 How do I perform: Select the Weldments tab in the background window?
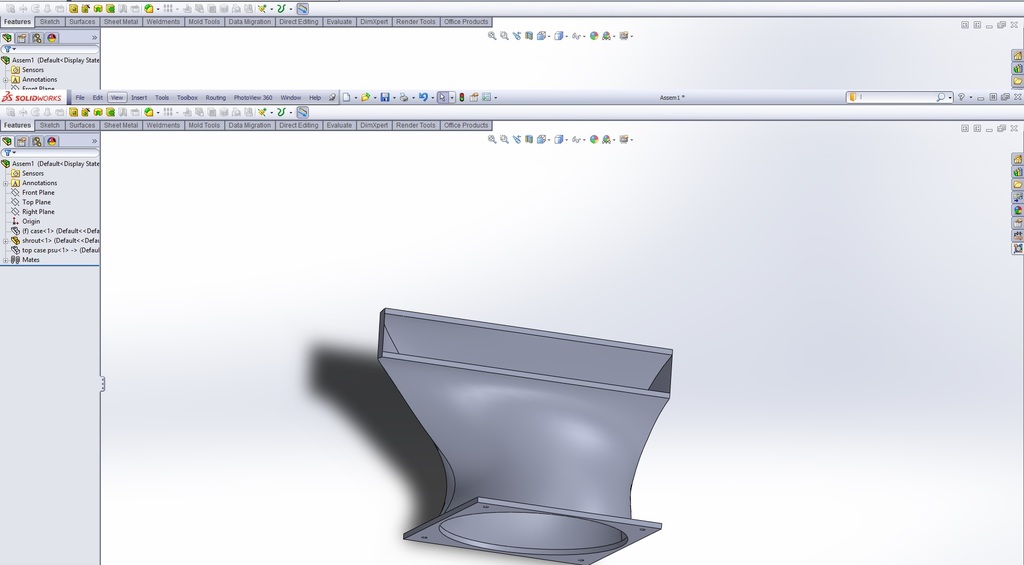[x=163, y=22]
